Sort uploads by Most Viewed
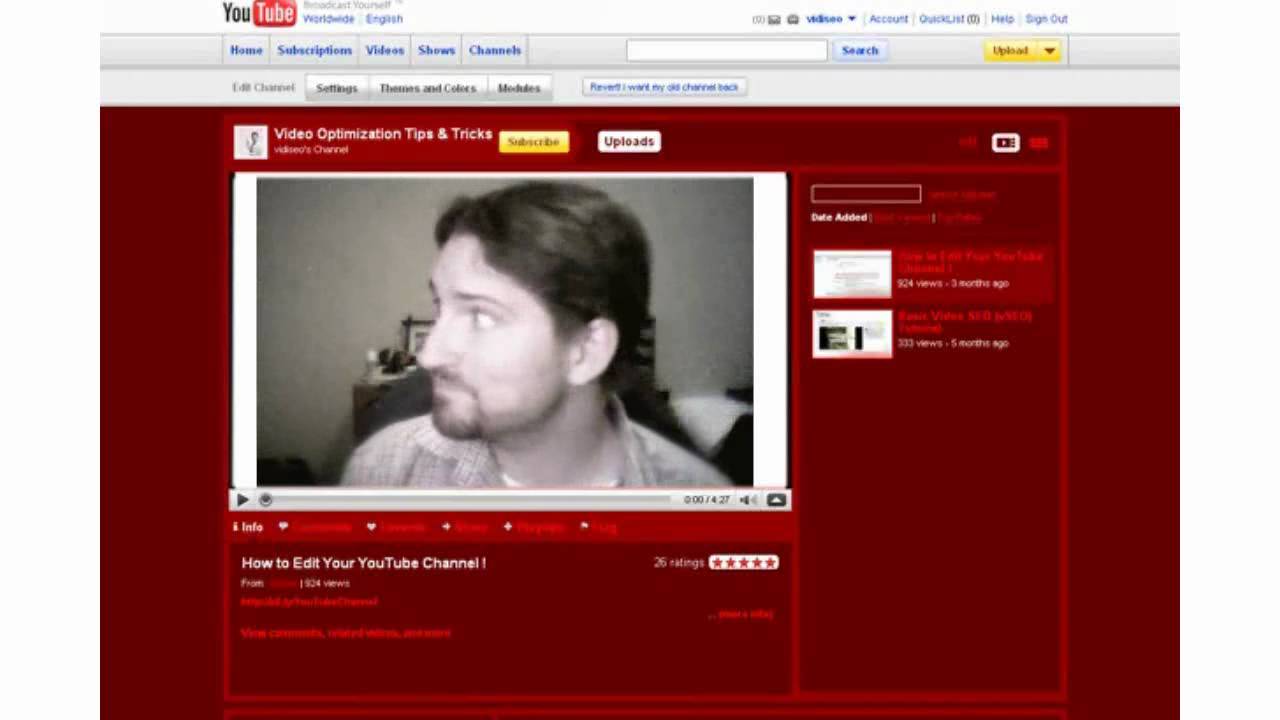Image resolution: width=1280 pixels, height=720 pixels. tap(903, 217)
